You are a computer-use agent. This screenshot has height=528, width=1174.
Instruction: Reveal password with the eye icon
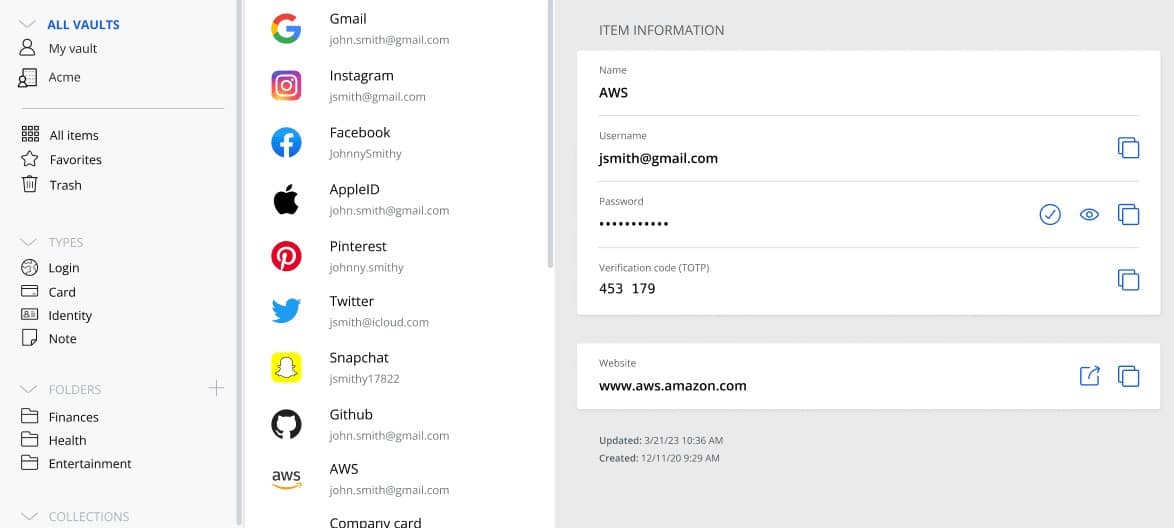1089,215
